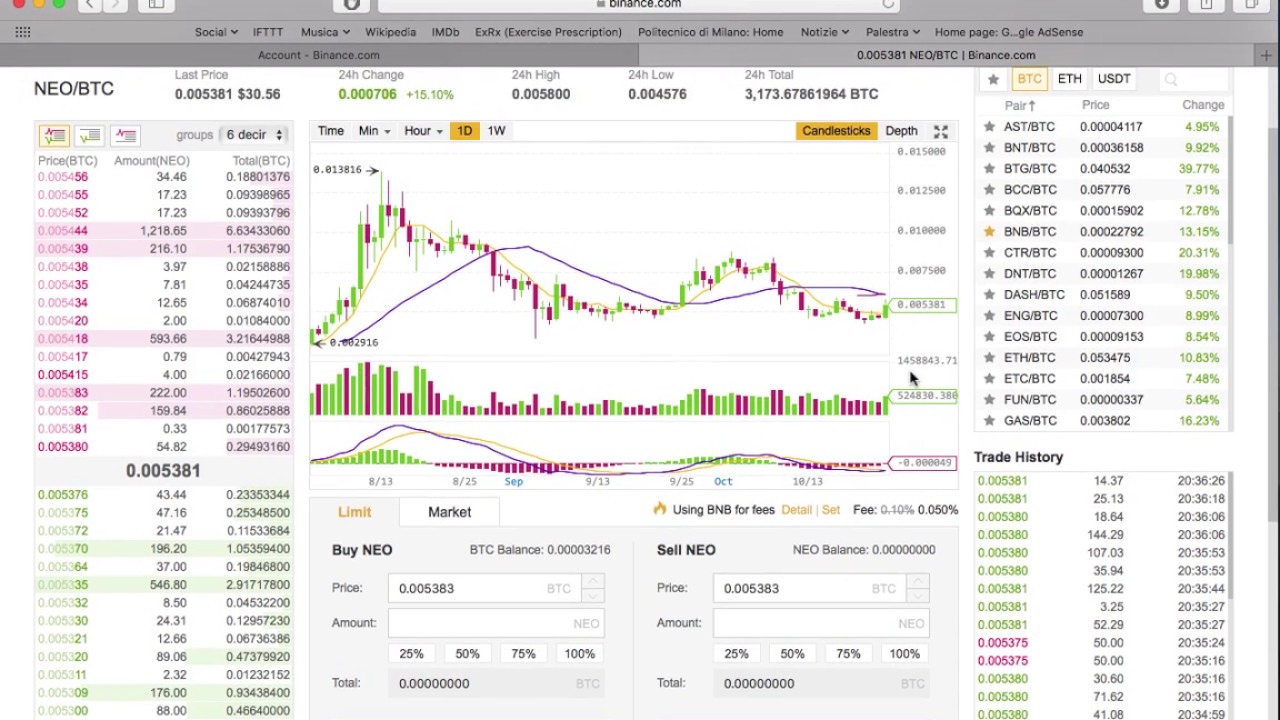The width and height of the screenshot is (1280, 720).
Task: Sort market list by Change column
Action: point(1203,105)
